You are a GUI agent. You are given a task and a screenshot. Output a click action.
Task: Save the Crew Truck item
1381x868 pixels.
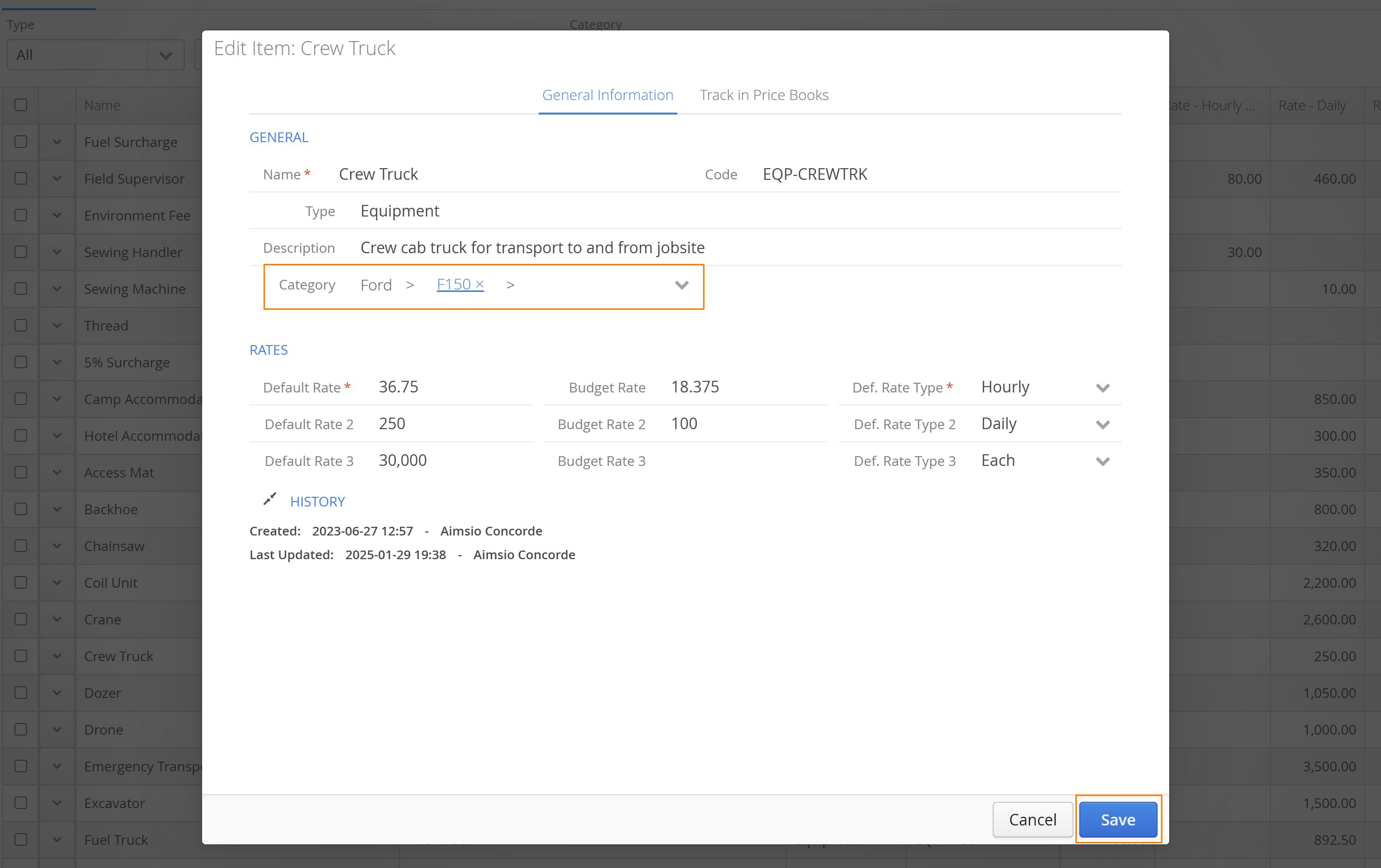pos(1118,819)
